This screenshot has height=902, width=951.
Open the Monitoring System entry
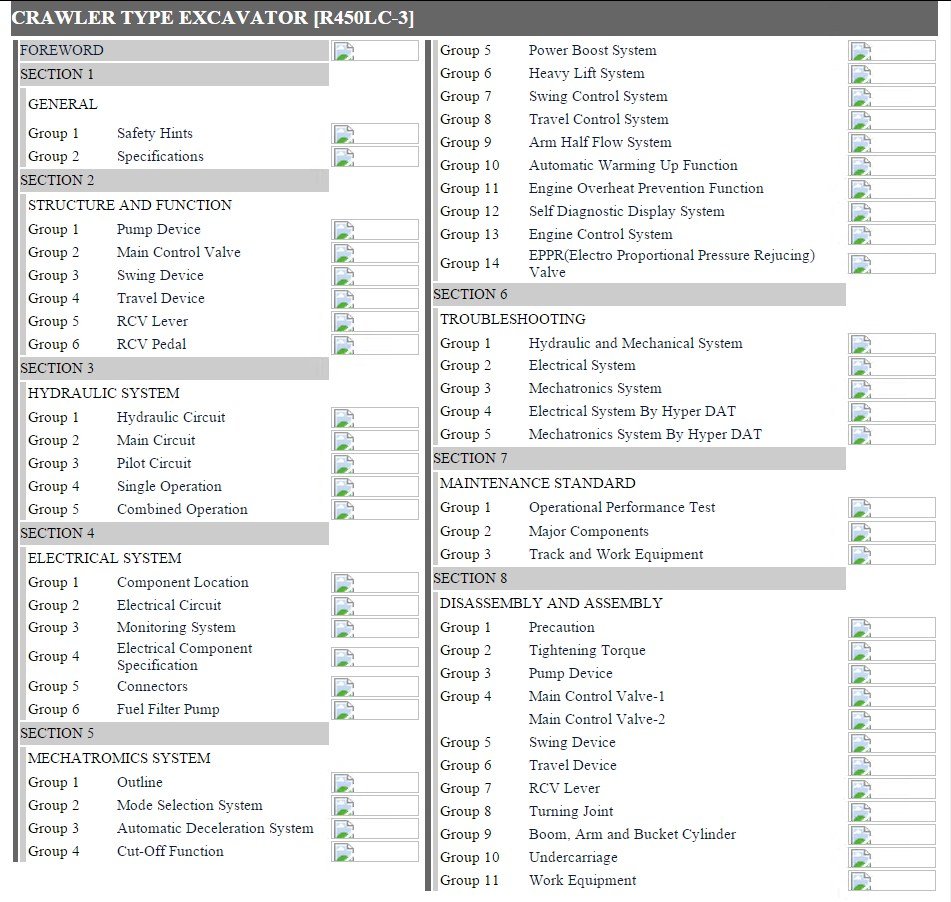(176, 628)
